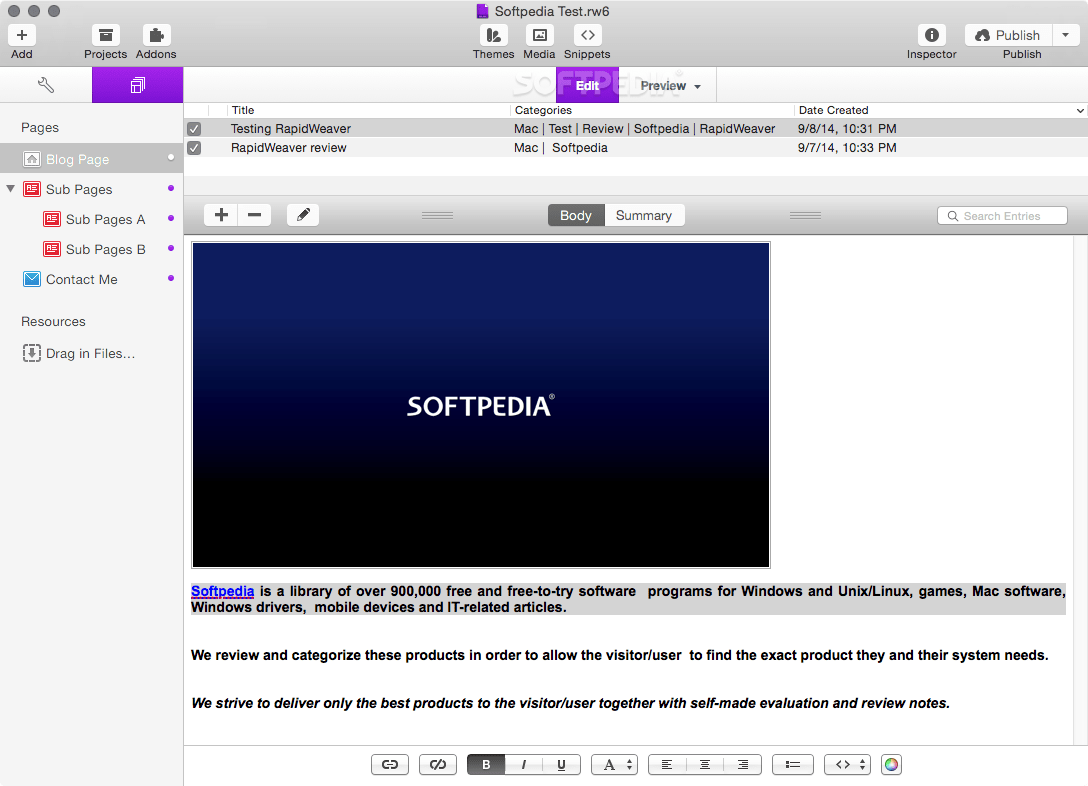Open the Preview mode dropdown
The image size is (1088, 786).
point(668,85)
